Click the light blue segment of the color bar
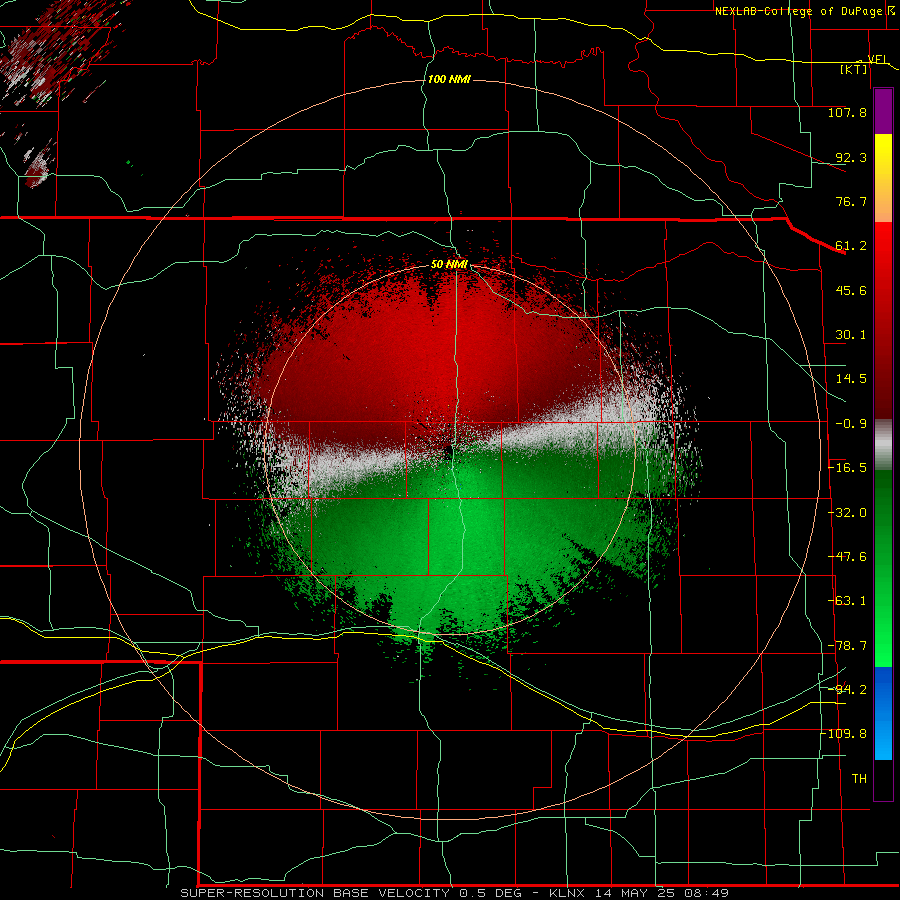 [x=883, y=713]
